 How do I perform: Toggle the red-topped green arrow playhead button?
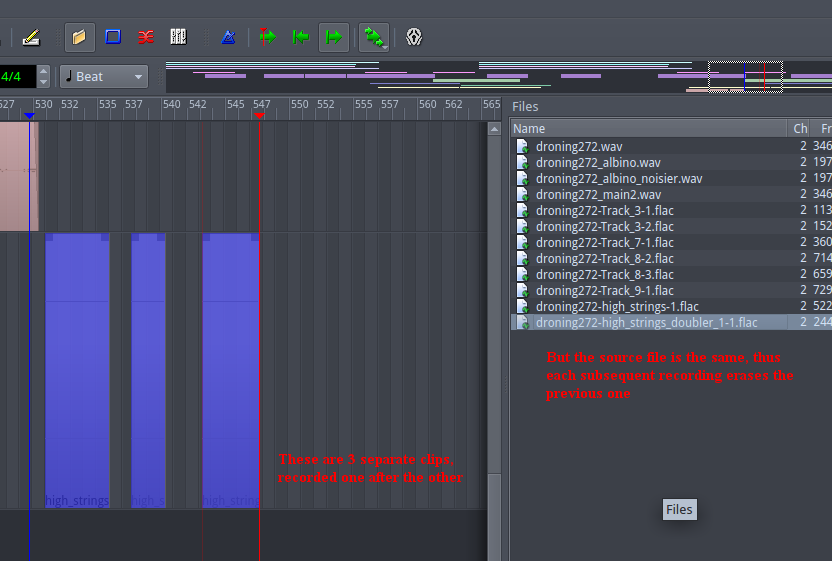pos(267,37)
